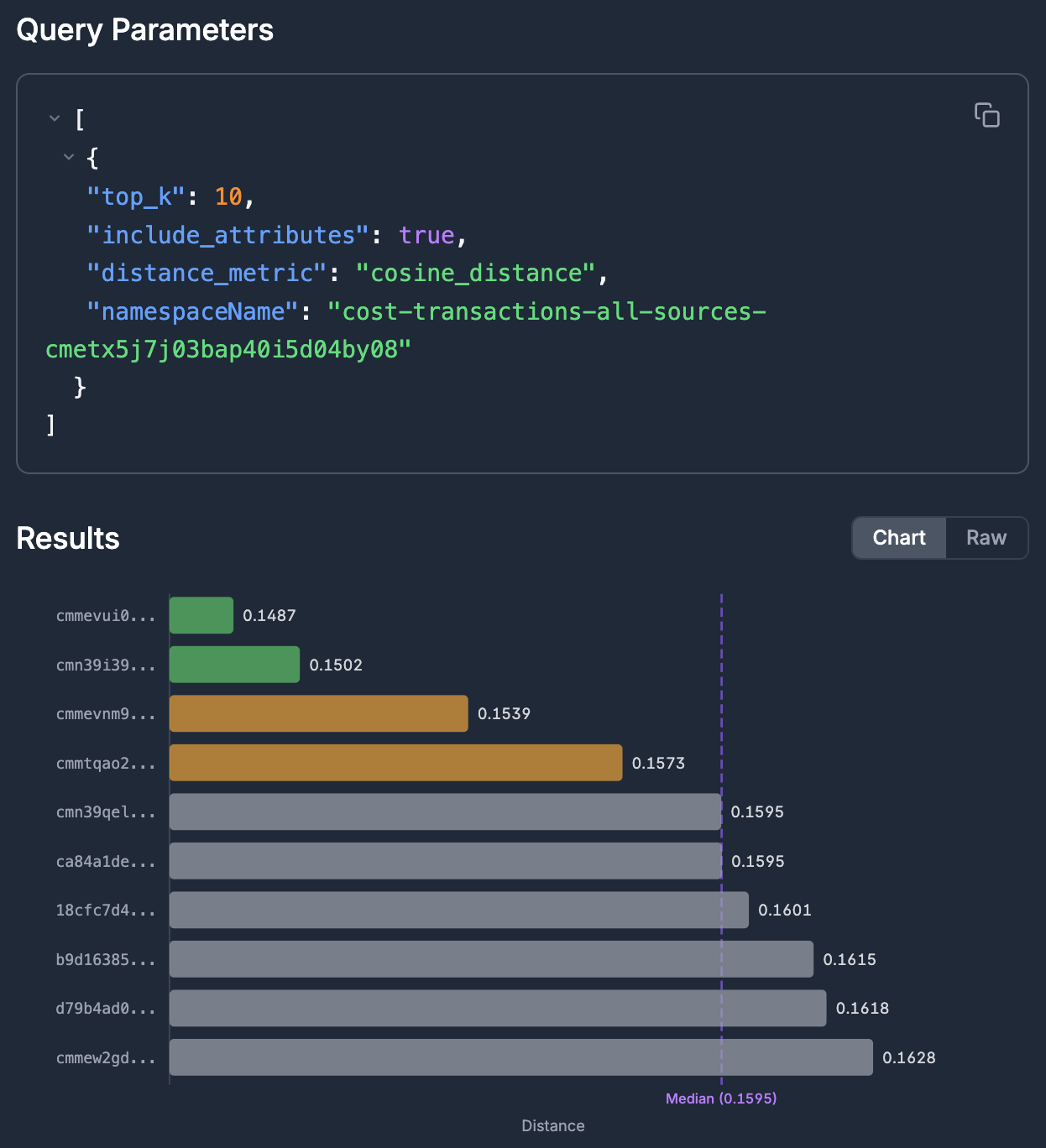Collapse the top-level array bracket chevron

pyautogui.click(x=55, y=119)
